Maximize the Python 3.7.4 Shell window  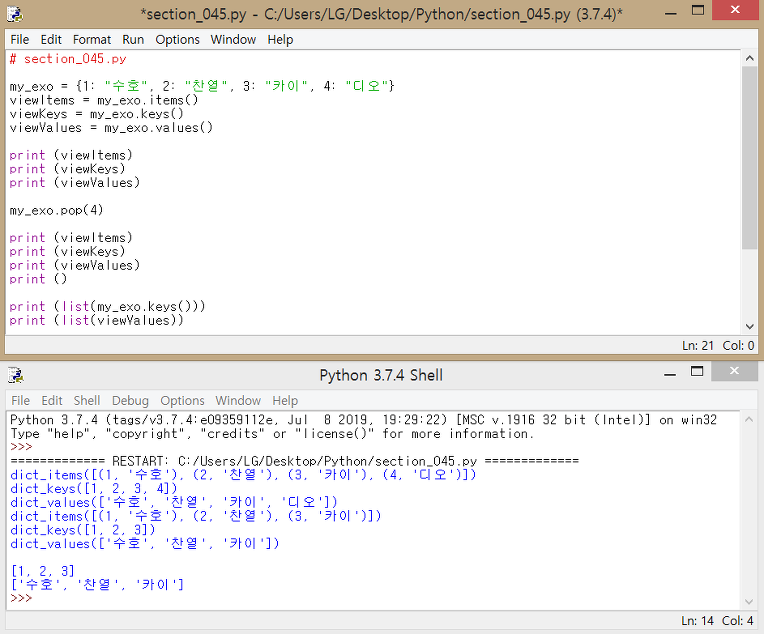[697, 372]
